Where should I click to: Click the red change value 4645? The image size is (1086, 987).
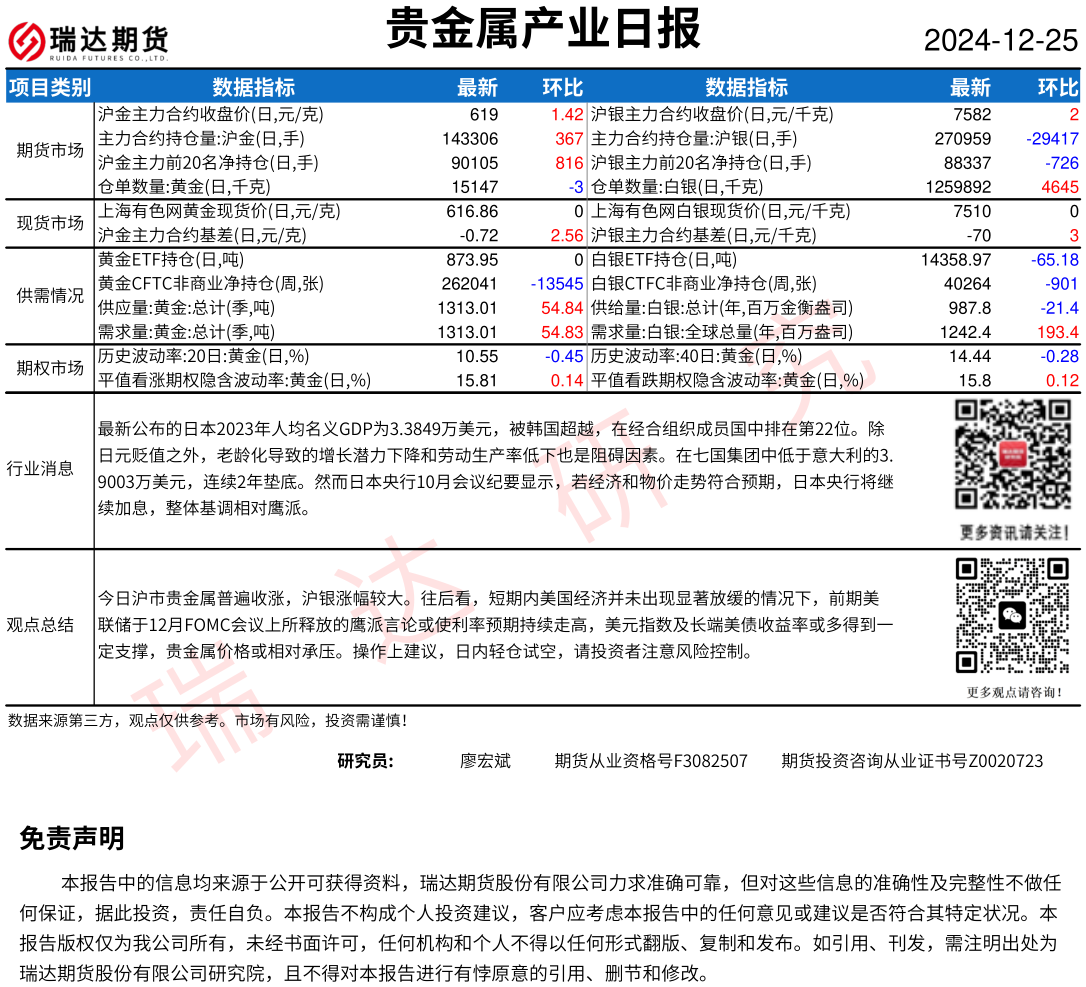point(1060,188)
